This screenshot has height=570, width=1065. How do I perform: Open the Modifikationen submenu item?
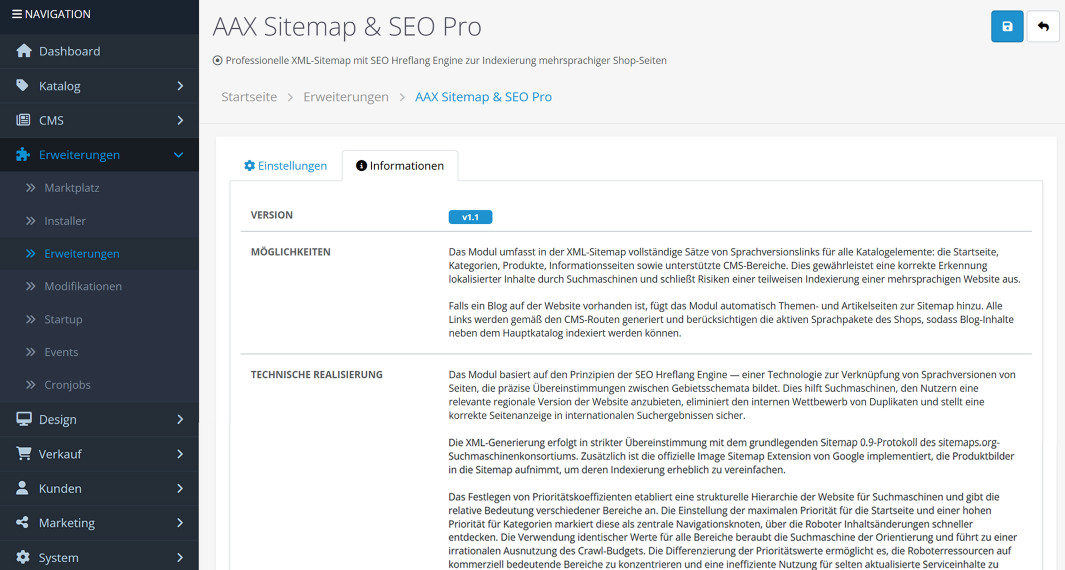tap(83, 286)
